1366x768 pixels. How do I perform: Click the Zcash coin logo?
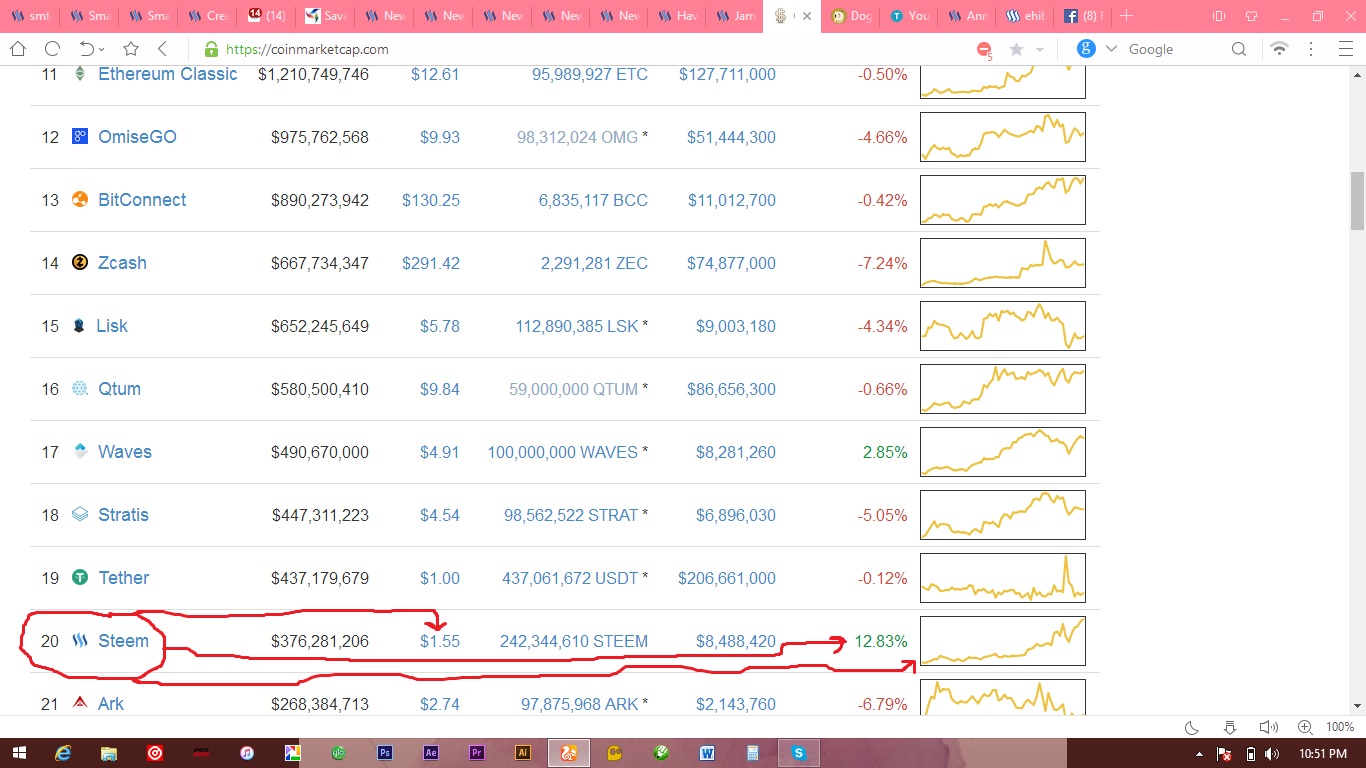click(80, 263)
